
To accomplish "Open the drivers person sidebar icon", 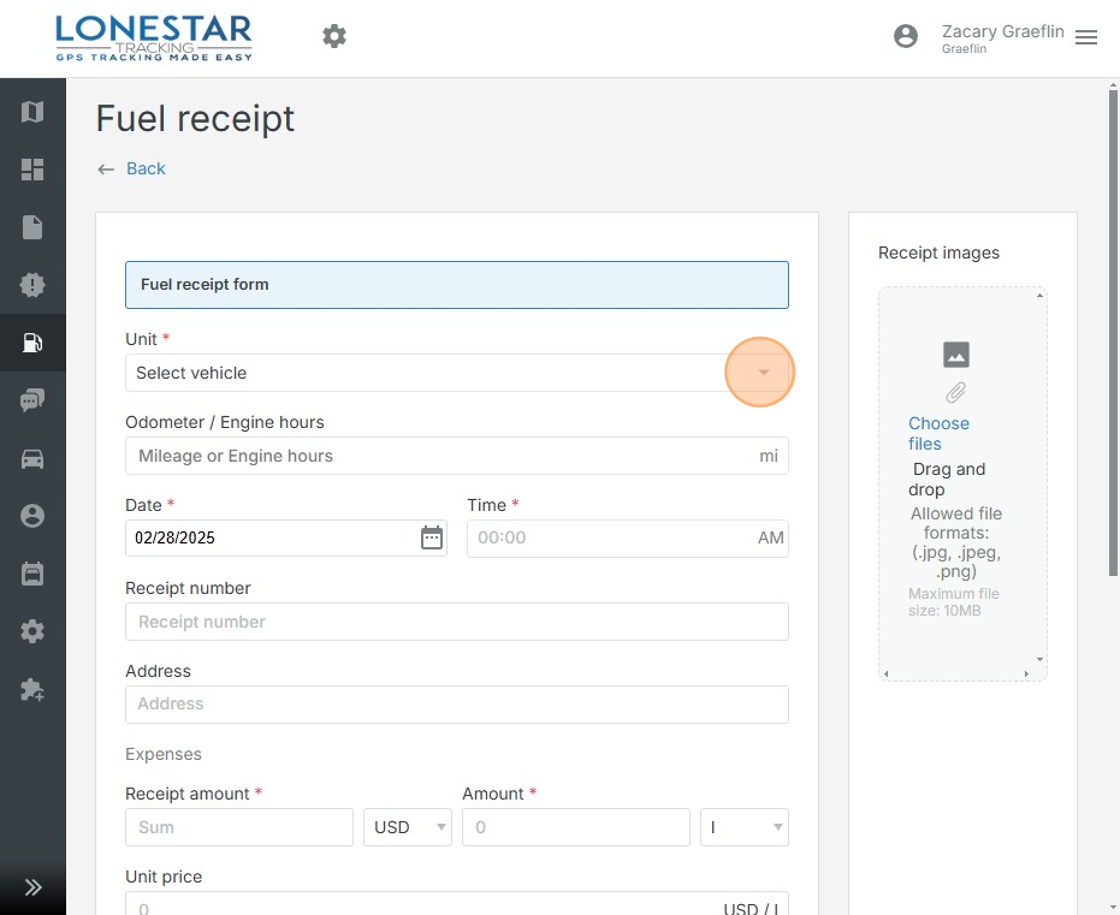I will point(32,516).
